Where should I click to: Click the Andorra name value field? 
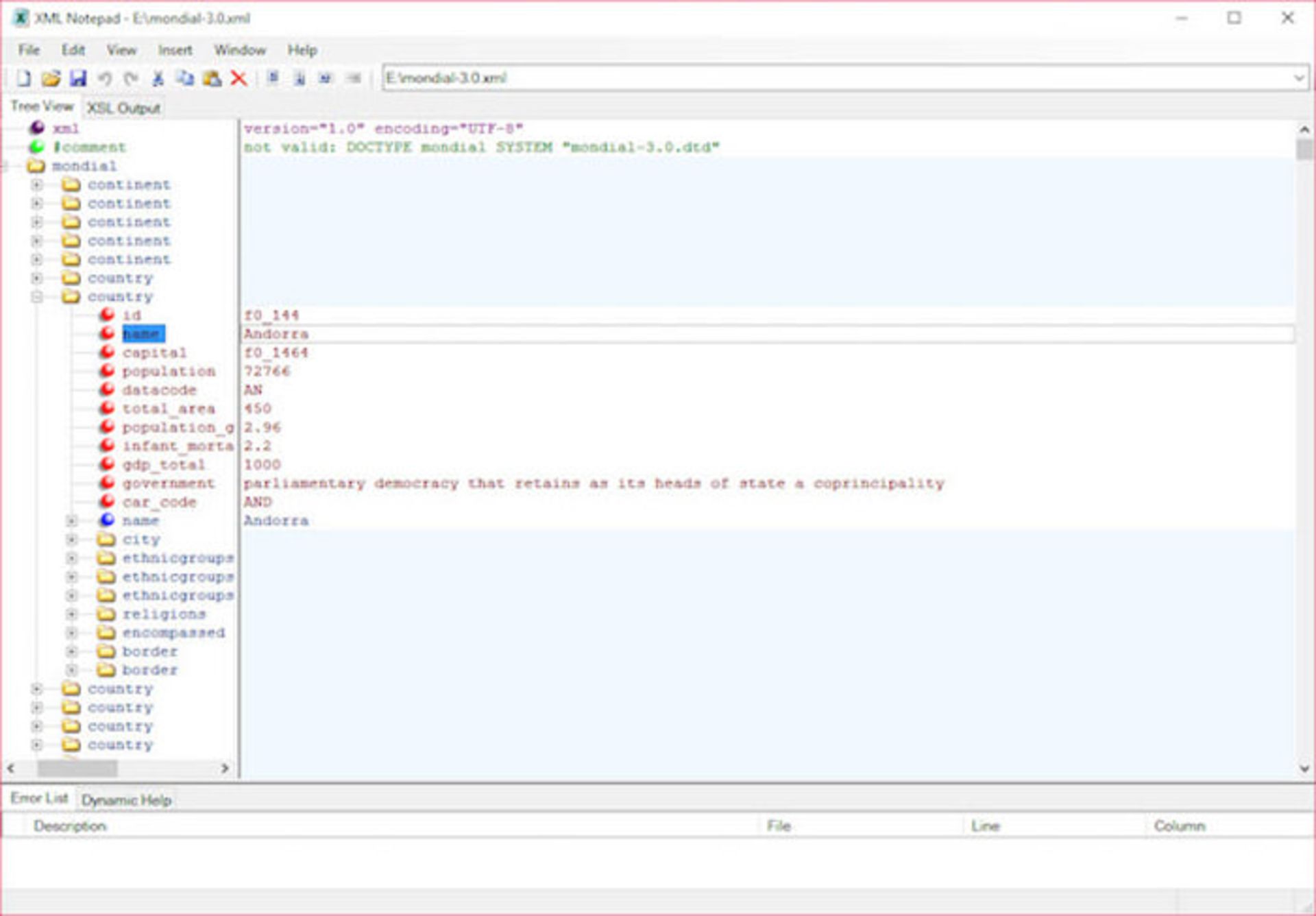coord(768,334)
